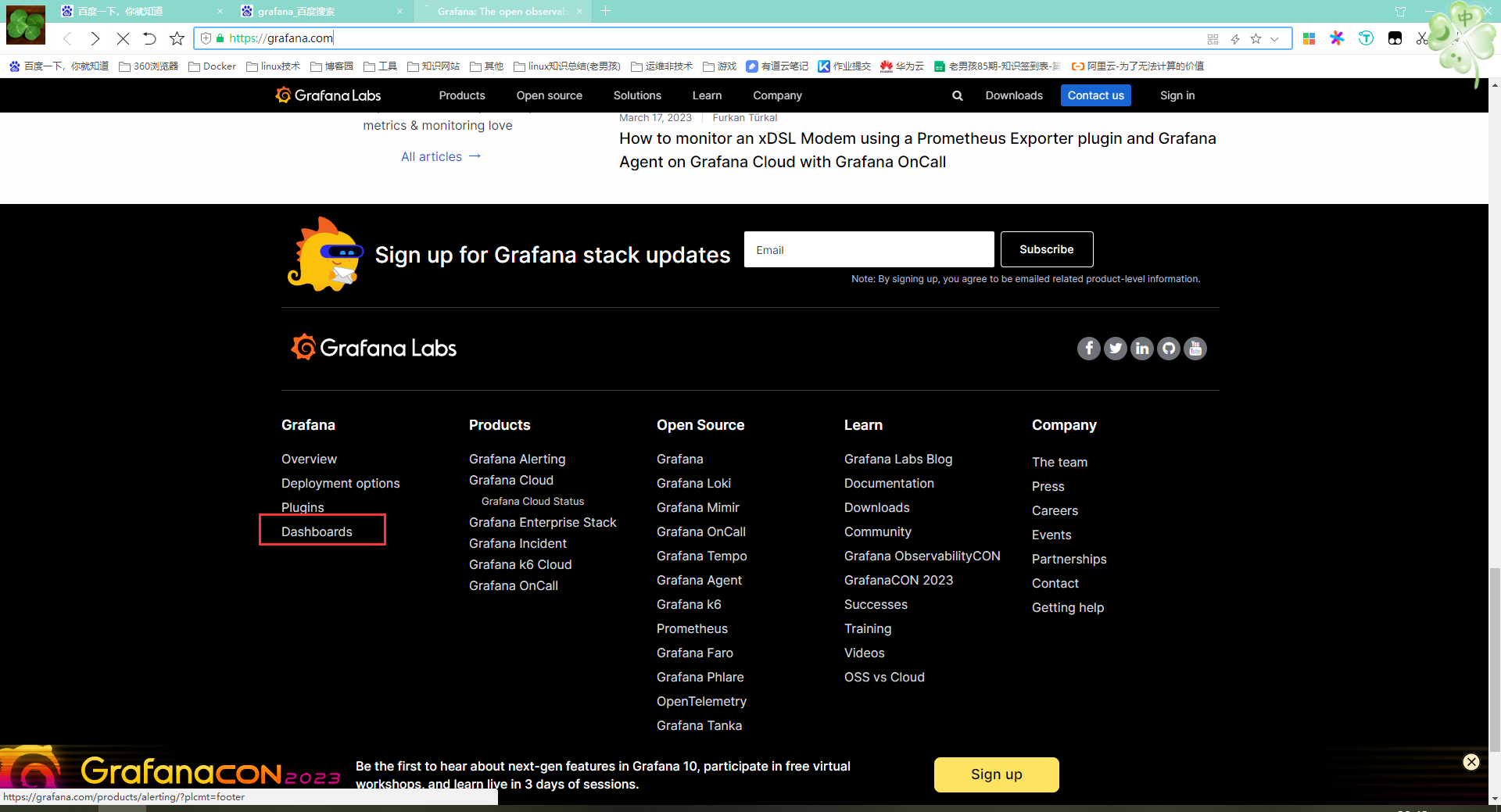This screenshot has height=812, width=1501.
Task: Visit Grafana's LinkedIn page
Action: (1142, 349)
